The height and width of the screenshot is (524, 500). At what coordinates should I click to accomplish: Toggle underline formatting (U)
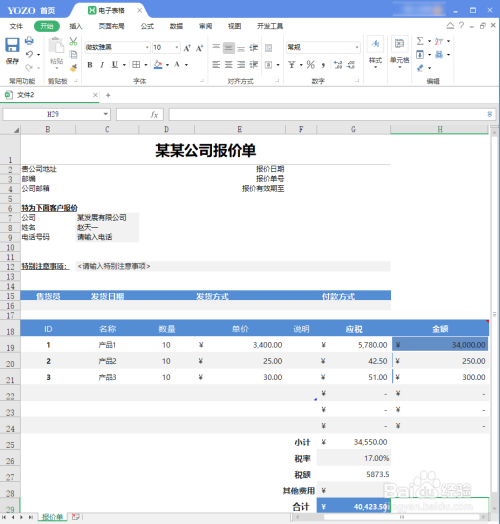[x=115, y=64]
